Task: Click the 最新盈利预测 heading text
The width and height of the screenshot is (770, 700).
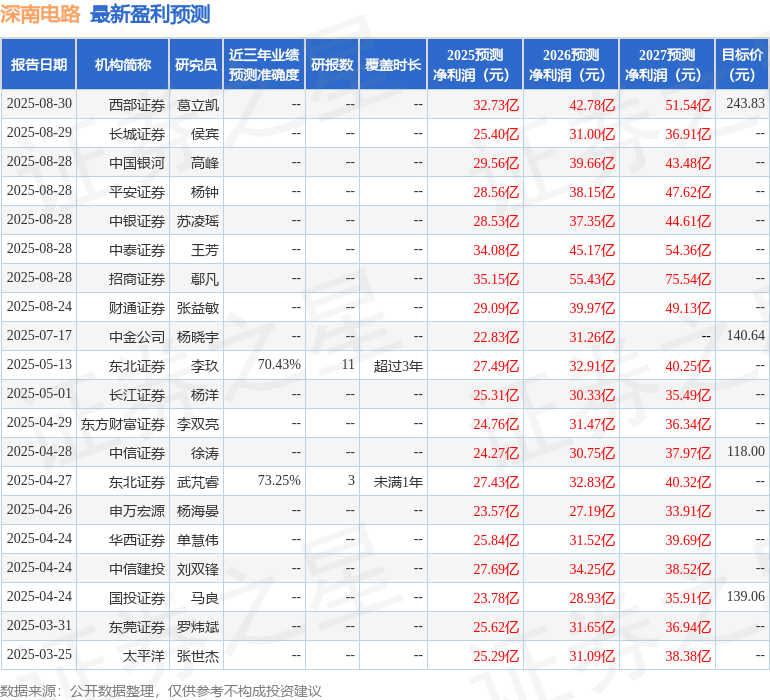Action: click(x=150, y=14)
